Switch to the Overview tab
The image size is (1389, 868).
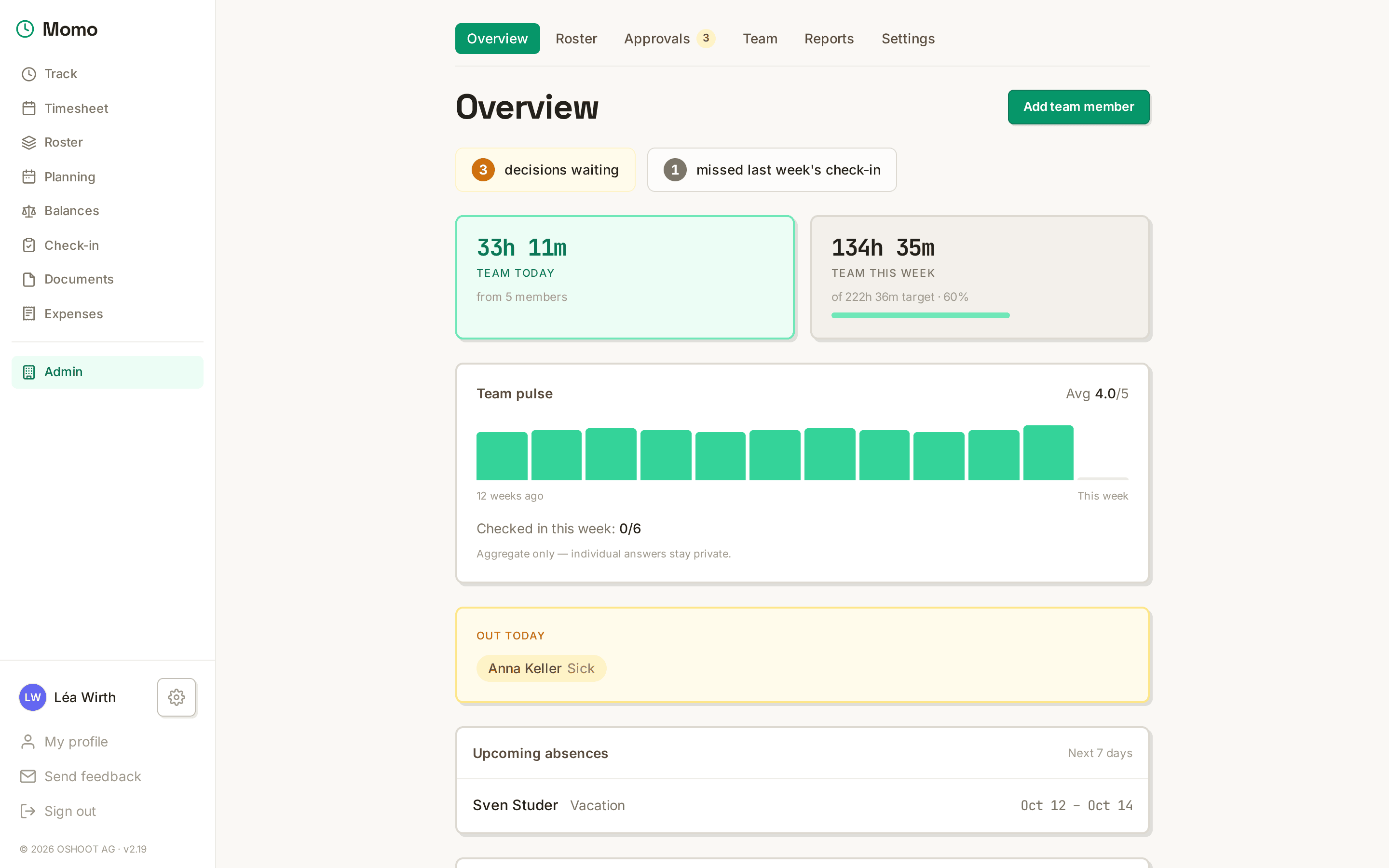[497, 39]
